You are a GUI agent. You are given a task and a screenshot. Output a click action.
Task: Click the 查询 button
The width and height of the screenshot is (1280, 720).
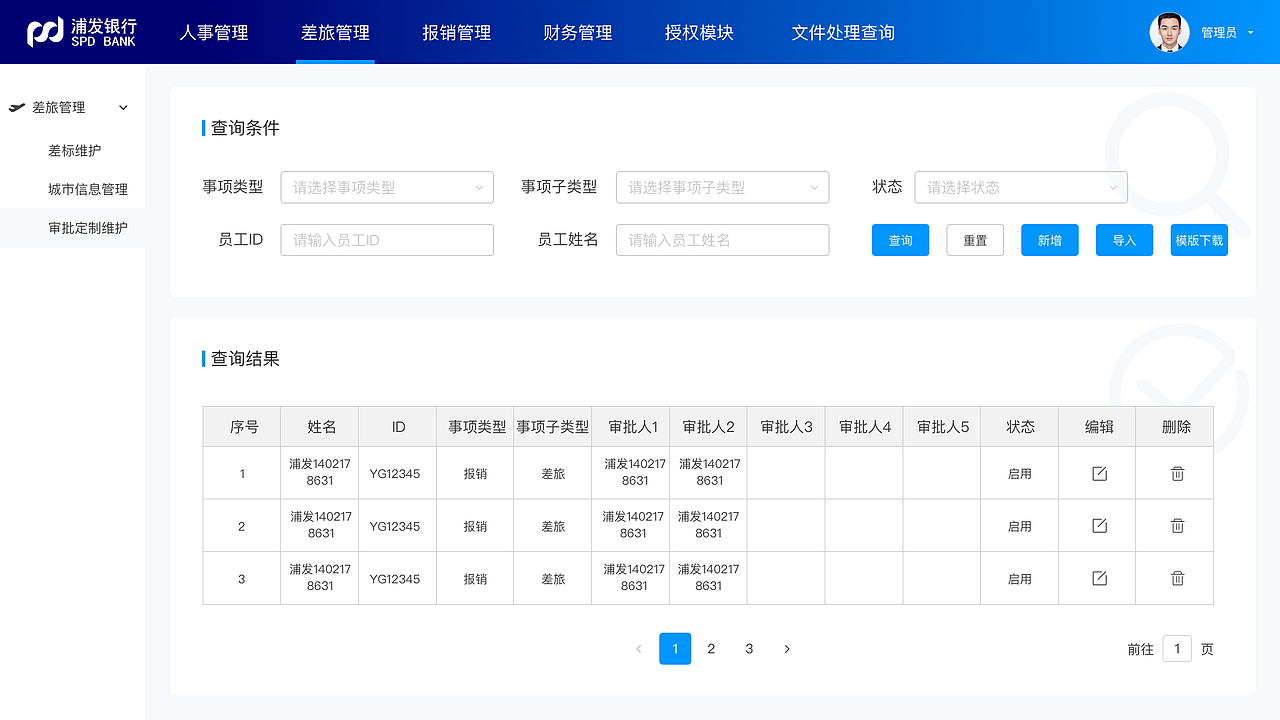(x=901, y=240)
